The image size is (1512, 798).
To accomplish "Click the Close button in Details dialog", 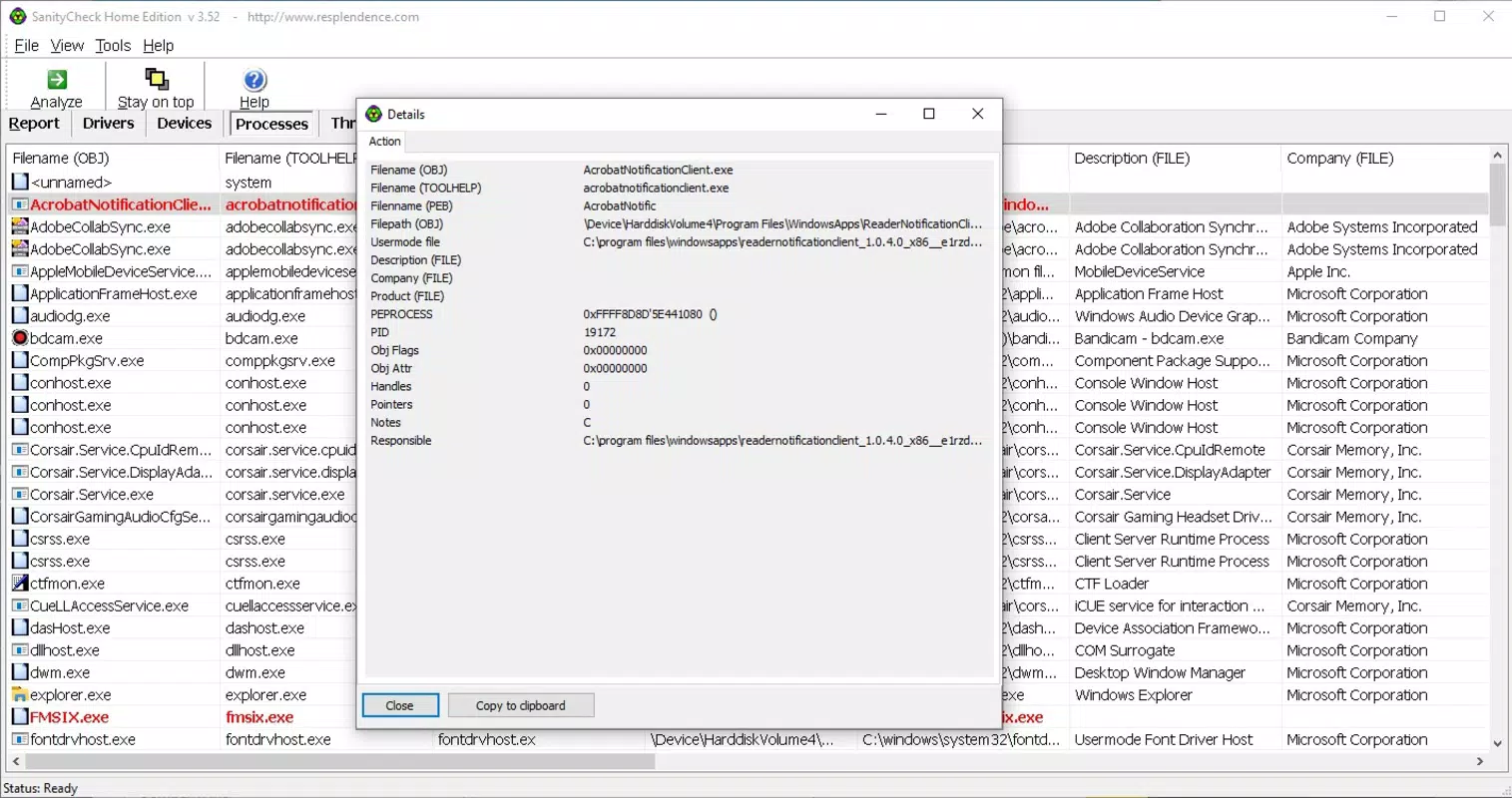I will [x=400, y=705].
